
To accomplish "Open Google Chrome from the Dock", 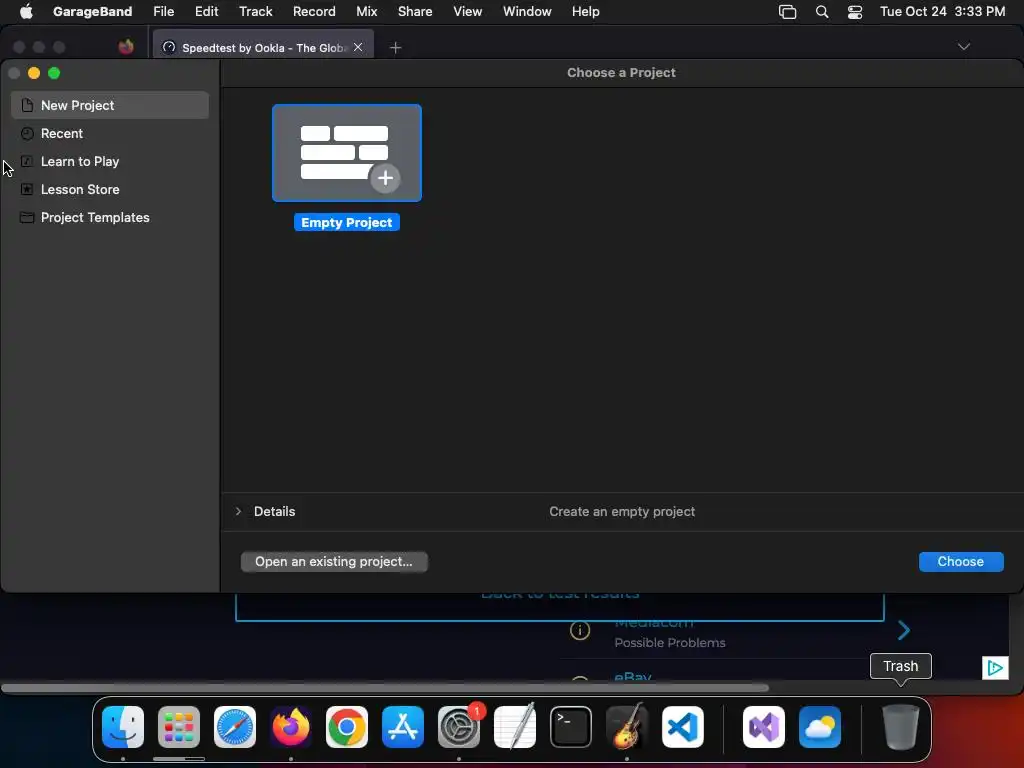I will (347, 727).
